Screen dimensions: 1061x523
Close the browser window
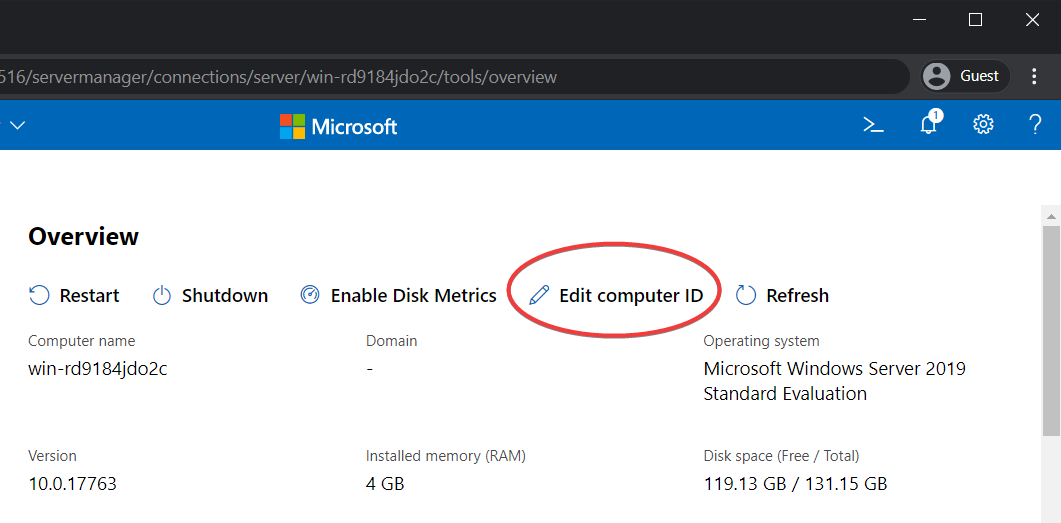pyautogui.click(x=1032, y=20)
